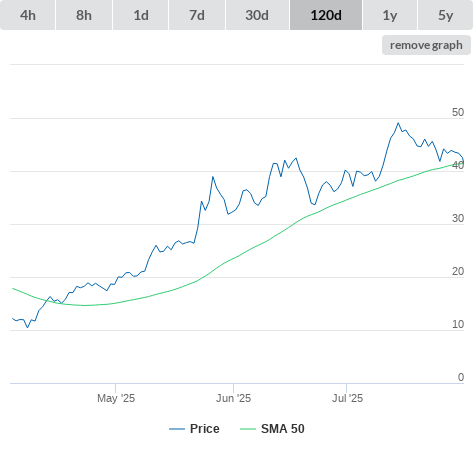The height and width of the screenshot is (455, 474).
Task: Click the 0 value y-axis label
Action: pos(461,377)
